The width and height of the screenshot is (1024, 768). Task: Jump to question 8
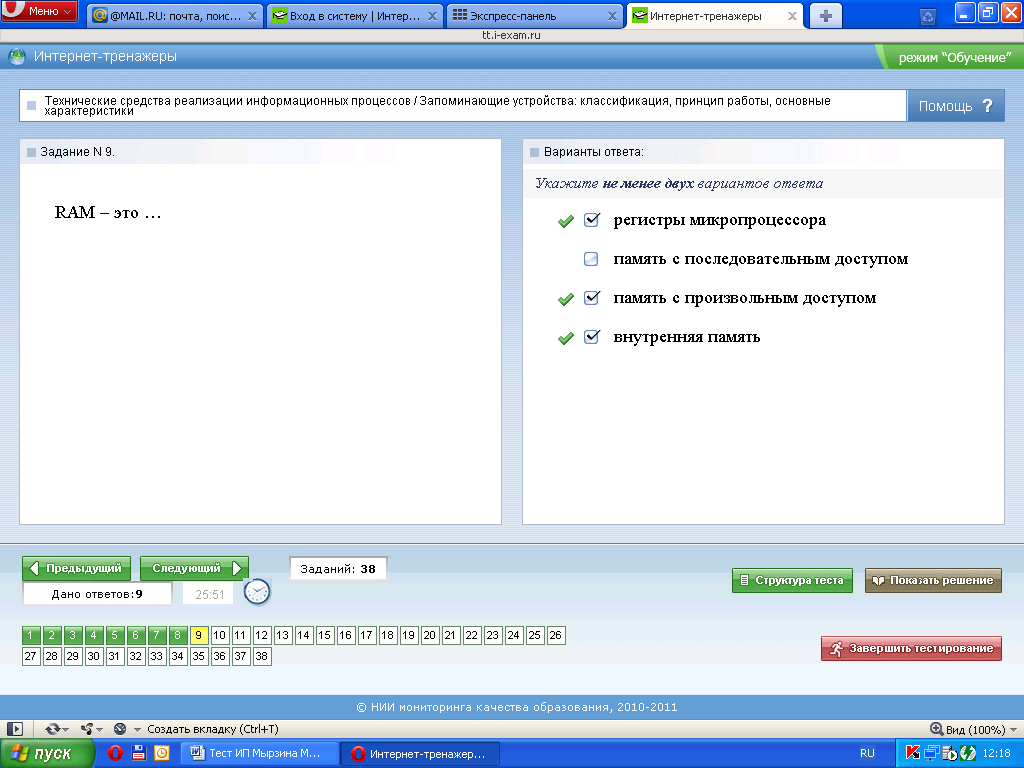pyautogui.click(x=178, y=635)
